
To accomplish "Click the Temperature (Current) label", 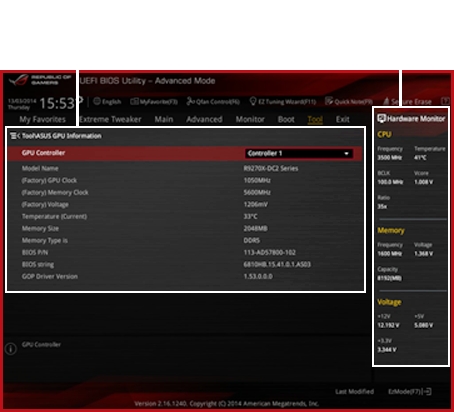I will point(54,216).
